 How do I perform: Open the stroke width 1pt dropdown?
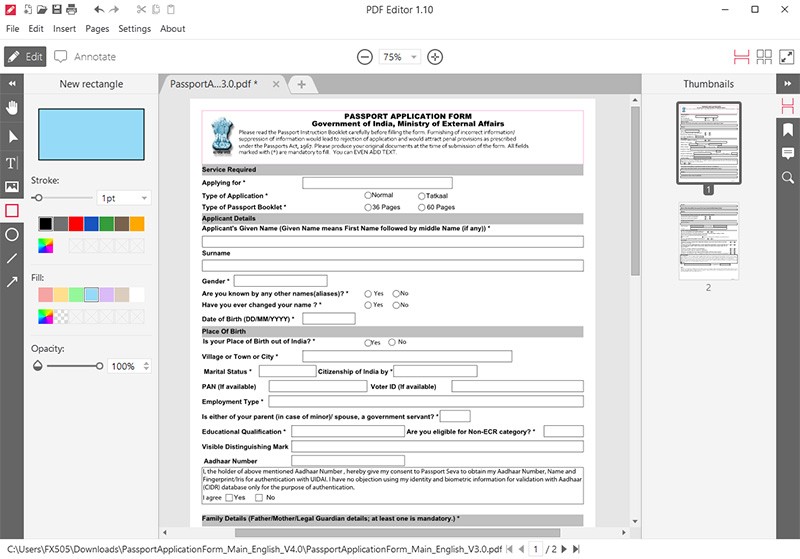click(x=144, y=198)
